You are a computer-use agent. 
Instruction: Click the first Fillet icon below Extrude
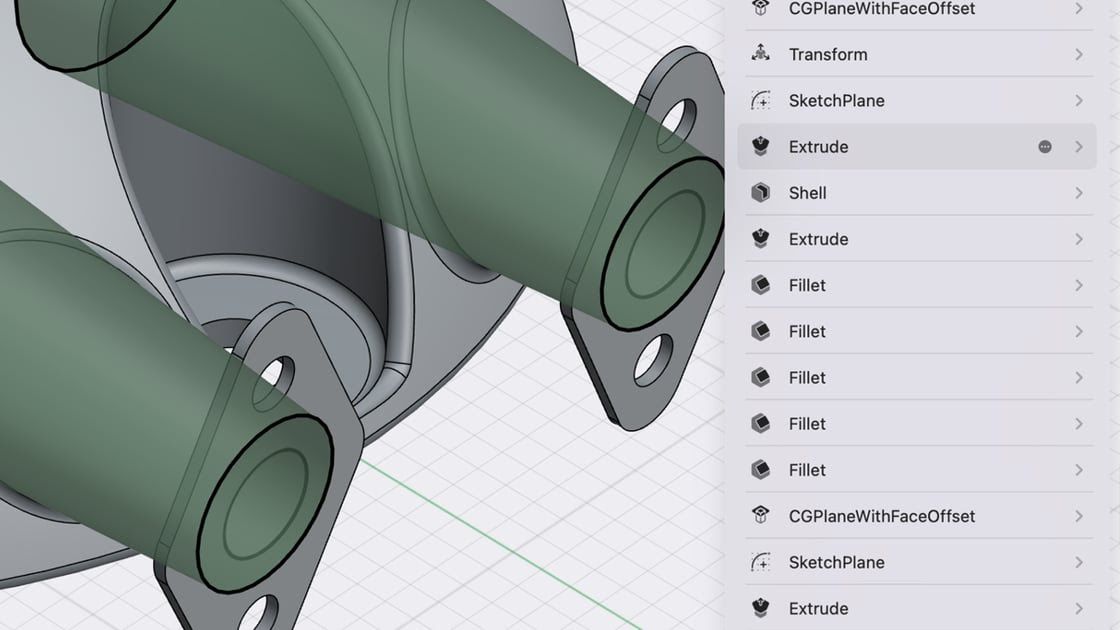[760, 285]
